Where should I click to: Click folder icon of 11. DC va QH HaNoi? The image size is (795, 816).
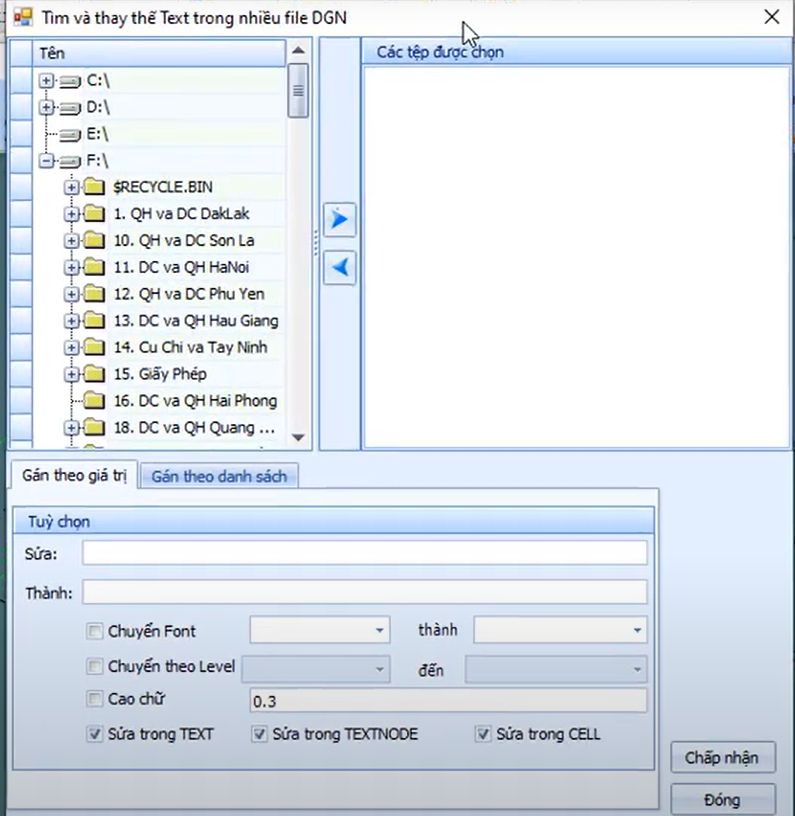tap(94, 266)
